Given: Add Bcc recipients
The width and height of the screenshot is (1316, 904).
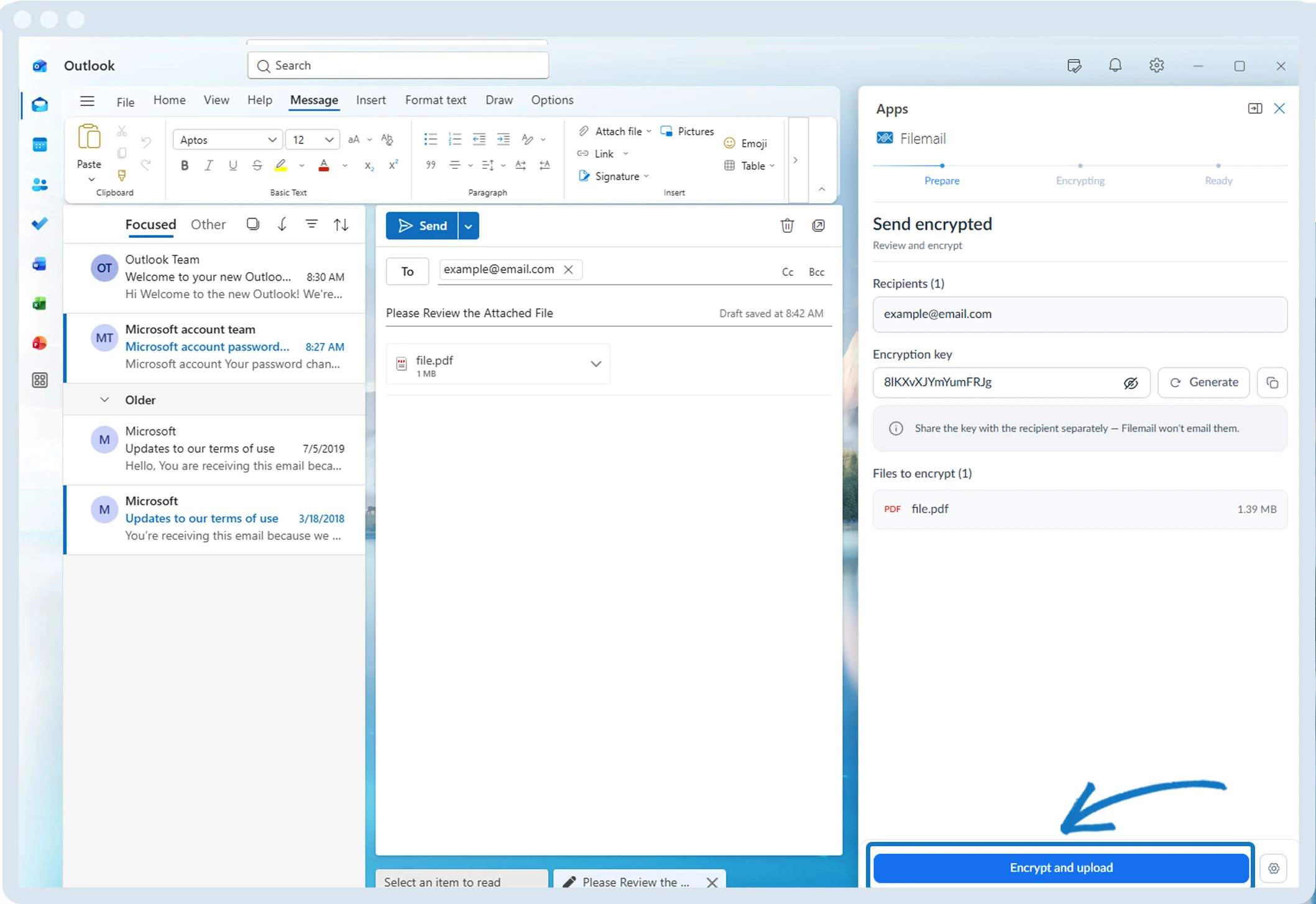Looking at the screenshot, I should pyautogui.click(x=816, y=272).
